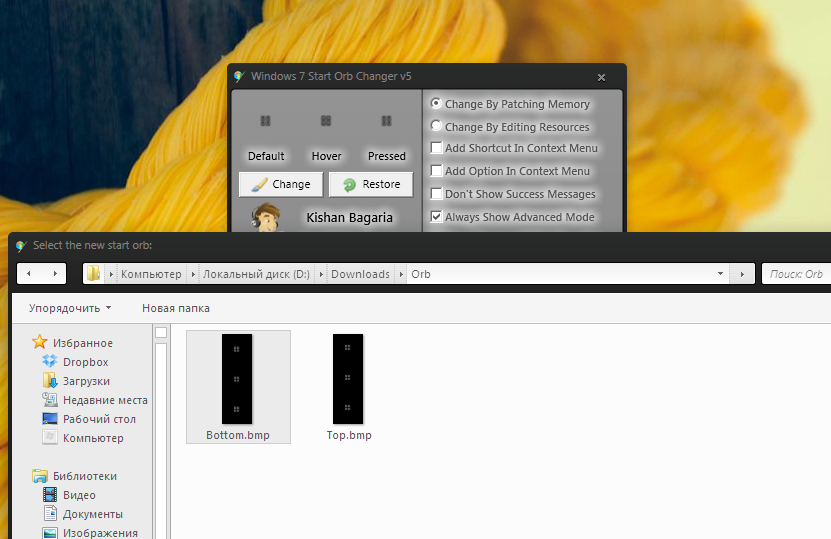The width and height of the screenshot is (831, 539).
Task: Click Orb breadcrumb segment
Action: 421,274
